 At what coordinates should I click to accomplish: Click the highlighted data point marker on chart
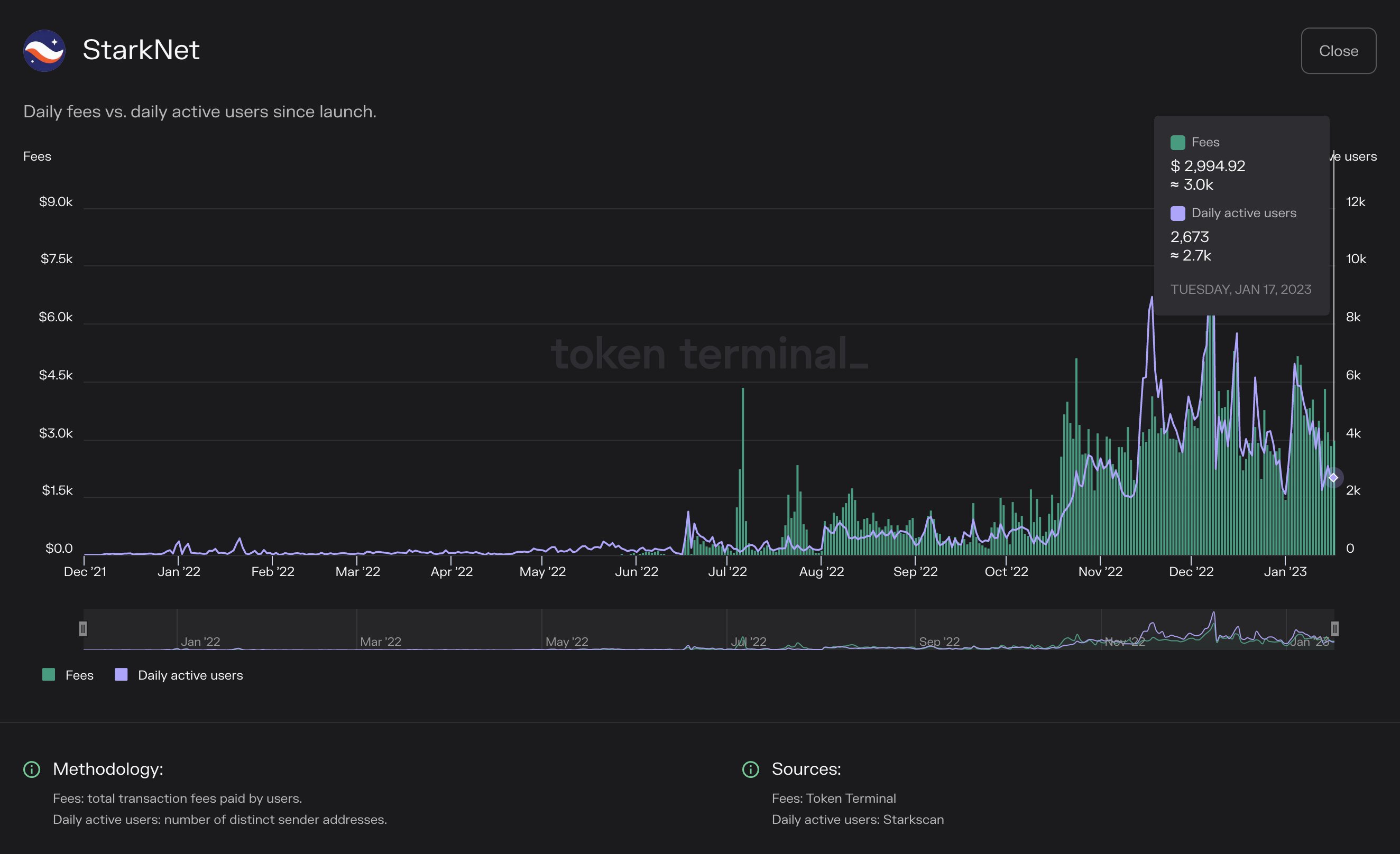tap(1333, 478)
